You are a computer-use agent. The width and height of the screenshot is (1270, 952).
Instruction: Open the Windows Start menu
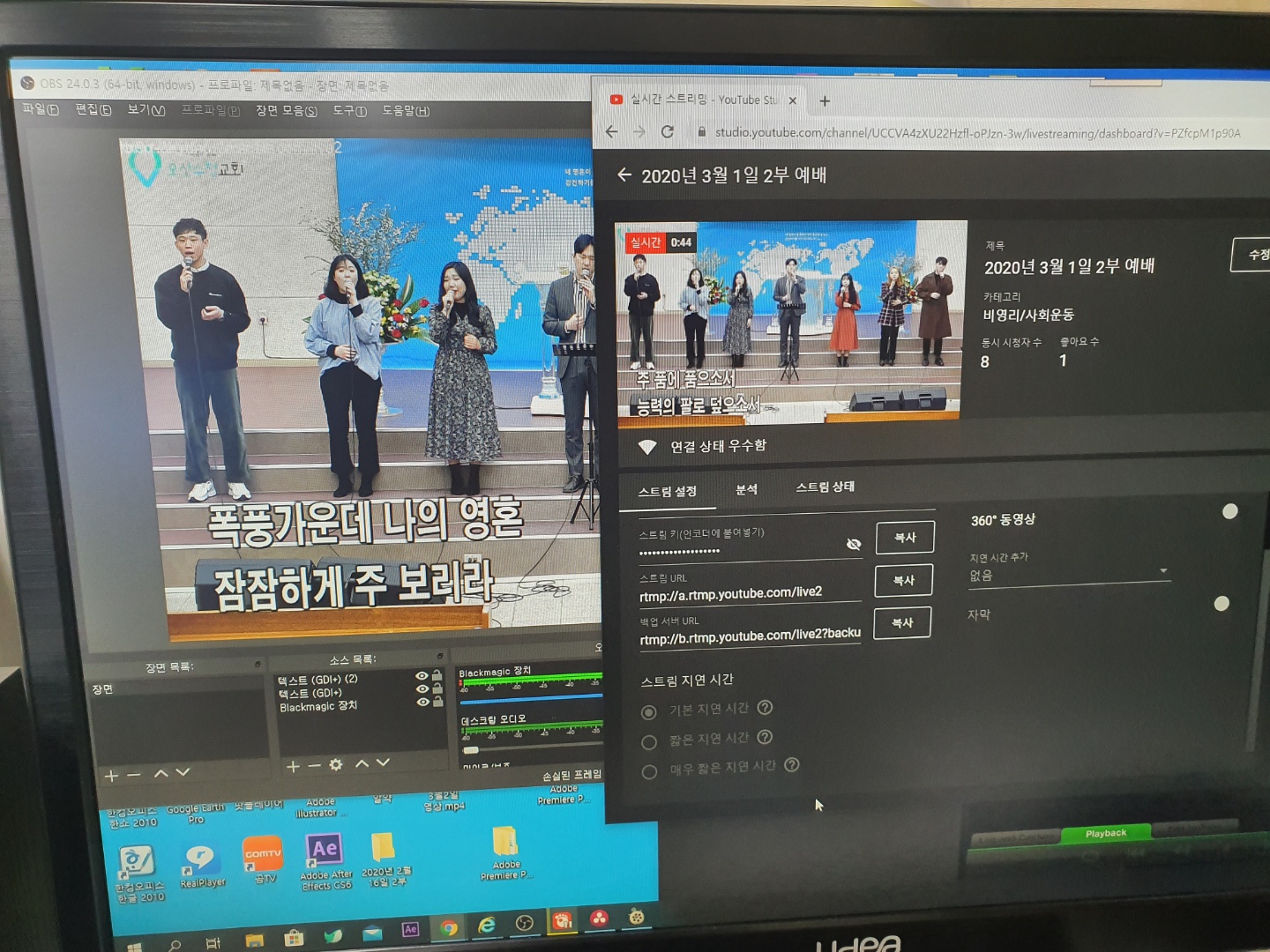135,947
